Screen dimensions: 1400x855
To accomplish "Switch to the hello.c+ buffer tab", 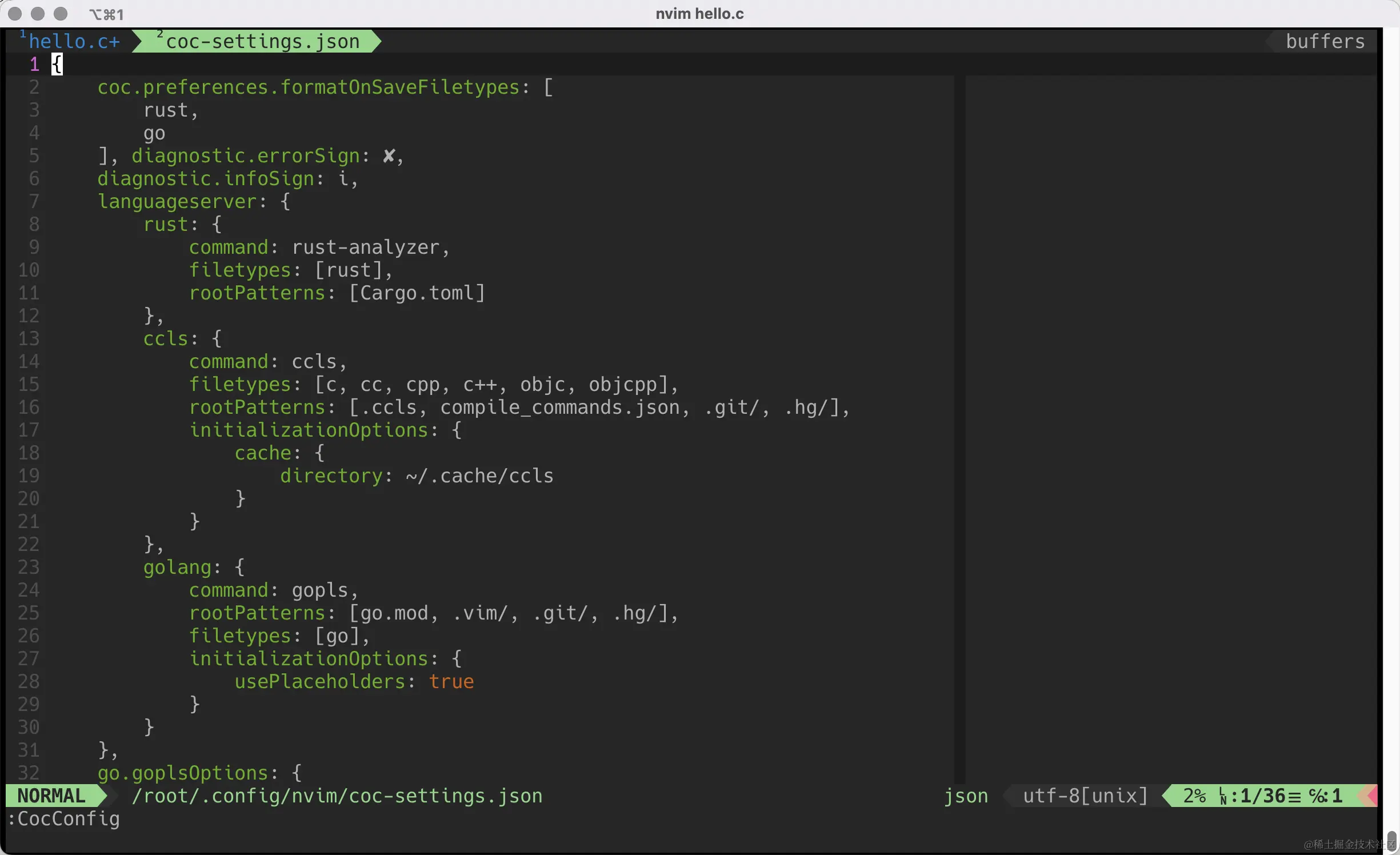I will click(x=74, y=41).
